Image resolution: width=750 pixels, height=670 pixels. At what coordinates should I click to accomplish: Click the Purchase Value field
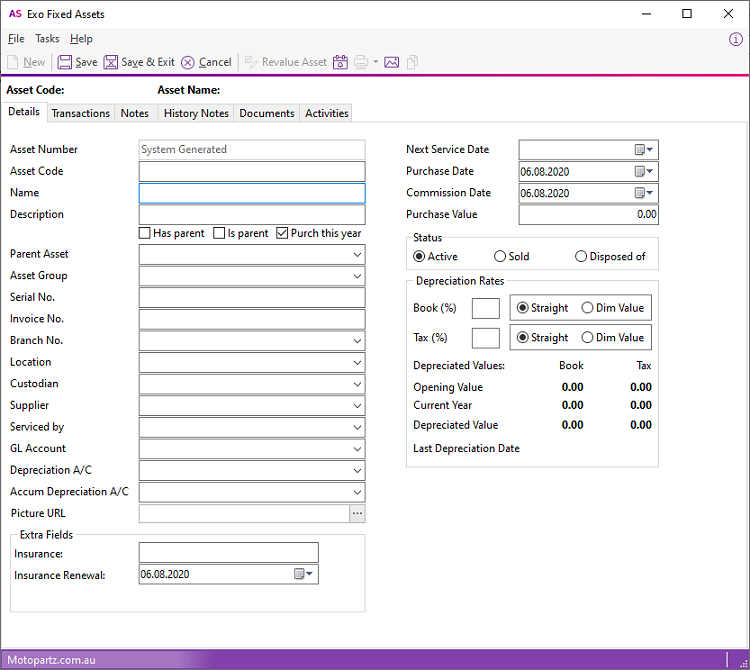pyautogui.click(x=588, y=214)
